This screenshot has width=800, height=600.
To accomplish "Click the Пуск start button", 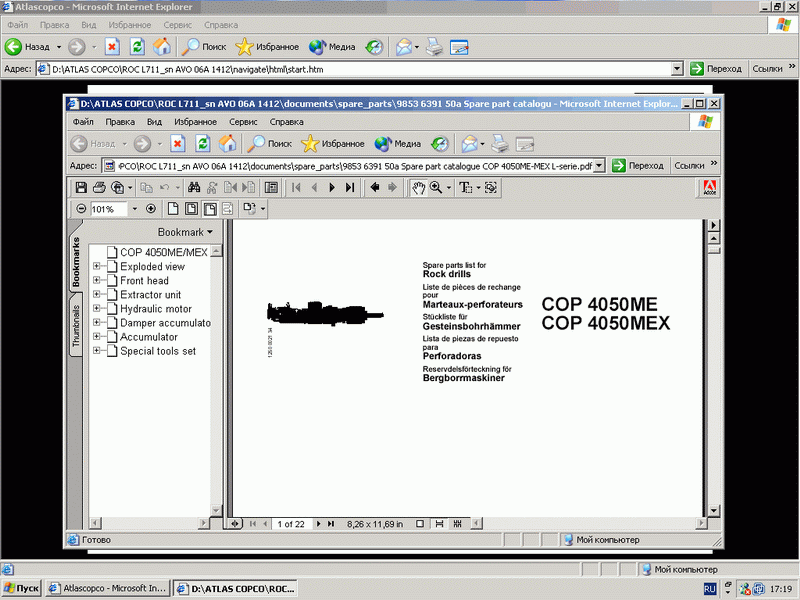I will tap(22, 589).
